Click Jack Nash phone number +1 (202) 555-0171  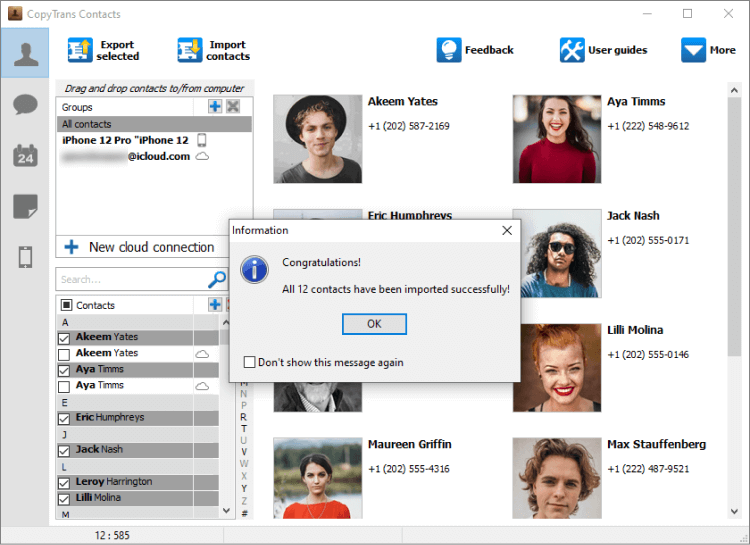tap(648, 240)
